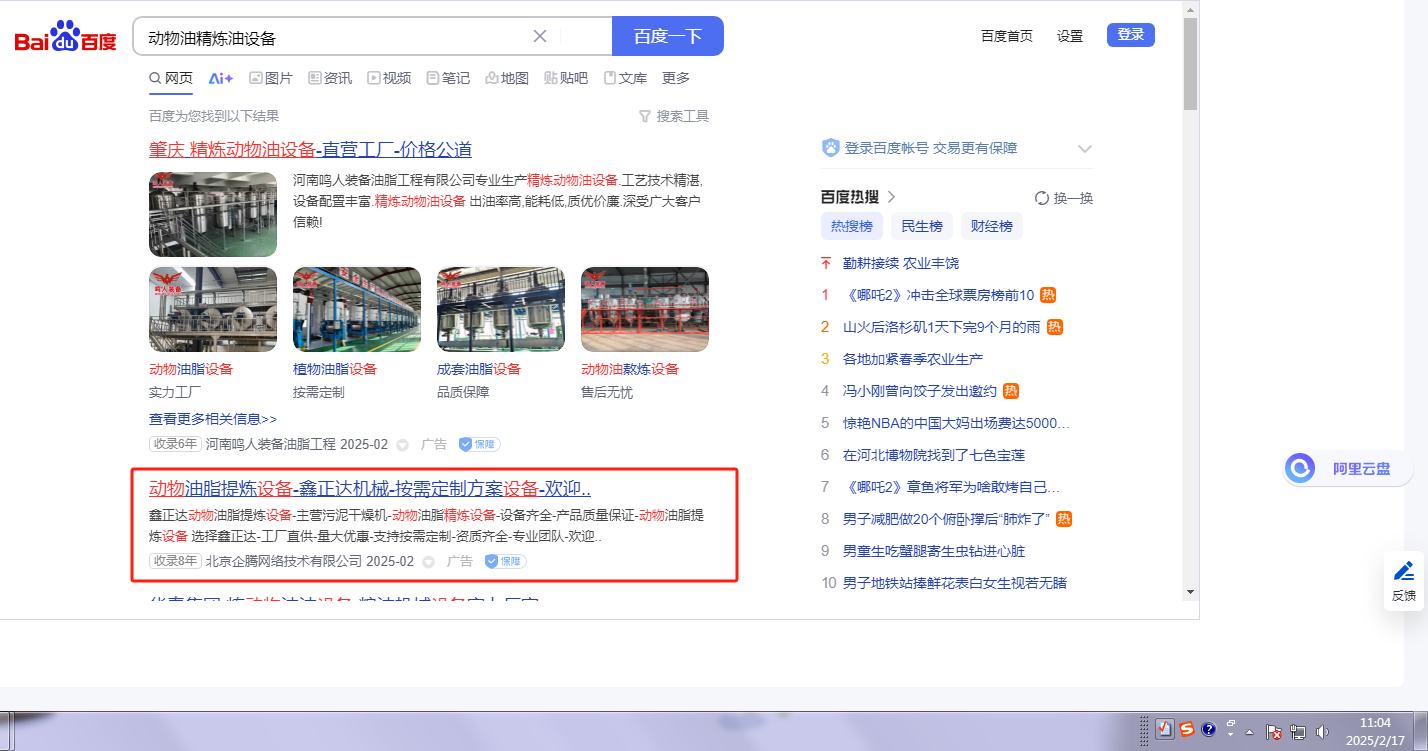
Task: Open hot search 惊艳NBA的中国大妈
Action: click(x=956, y=423)
